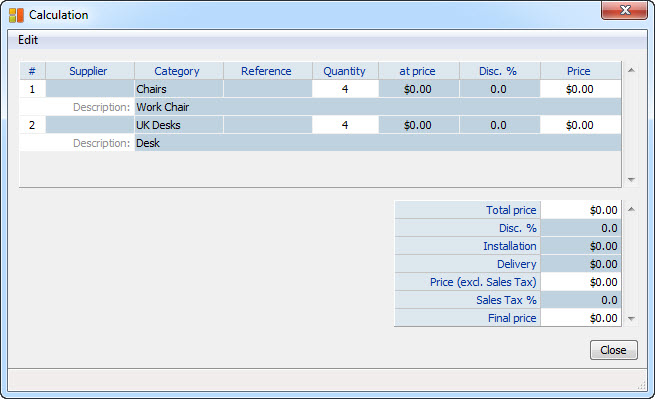The image size is (655, 399).
Task: Select the Reference field in UK Desks row
Action: point(268,125)
